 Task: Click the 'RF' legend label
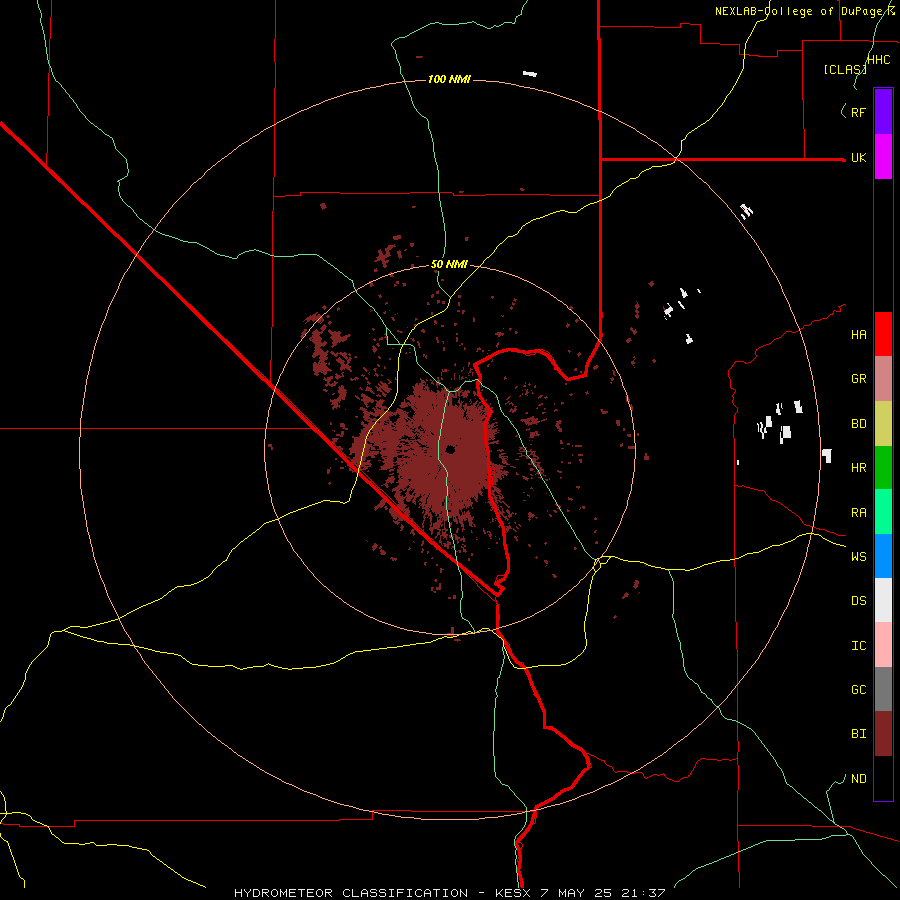[858, 112]
